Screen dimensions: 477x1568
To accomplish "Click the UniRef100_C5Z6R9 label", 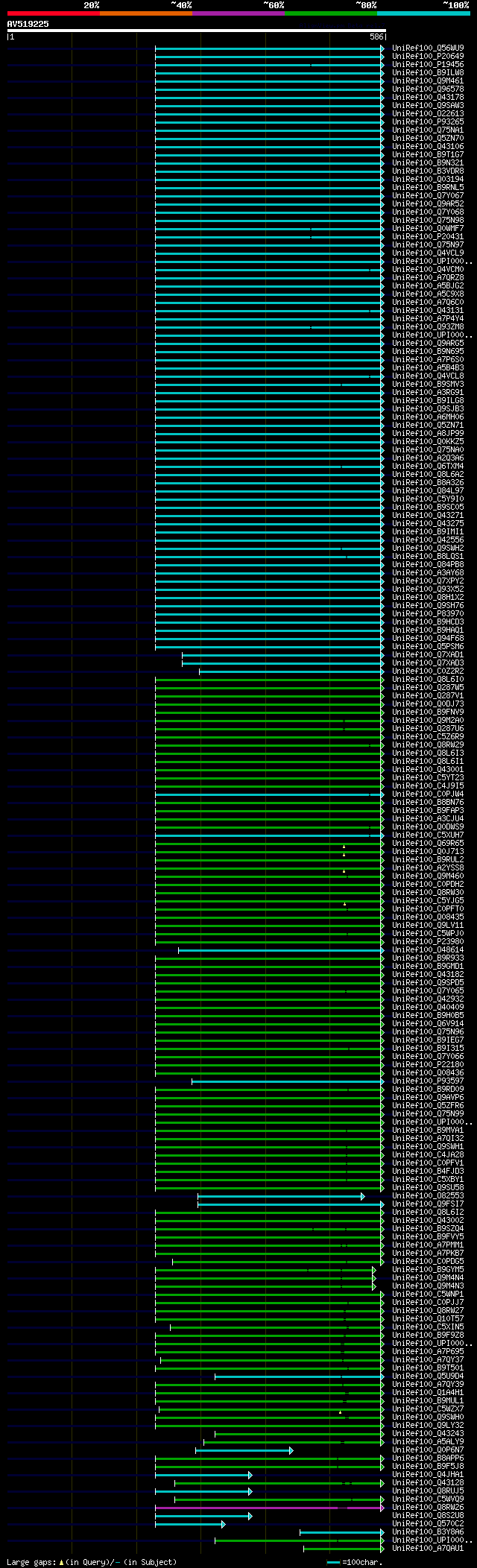I will coord(428,736).
